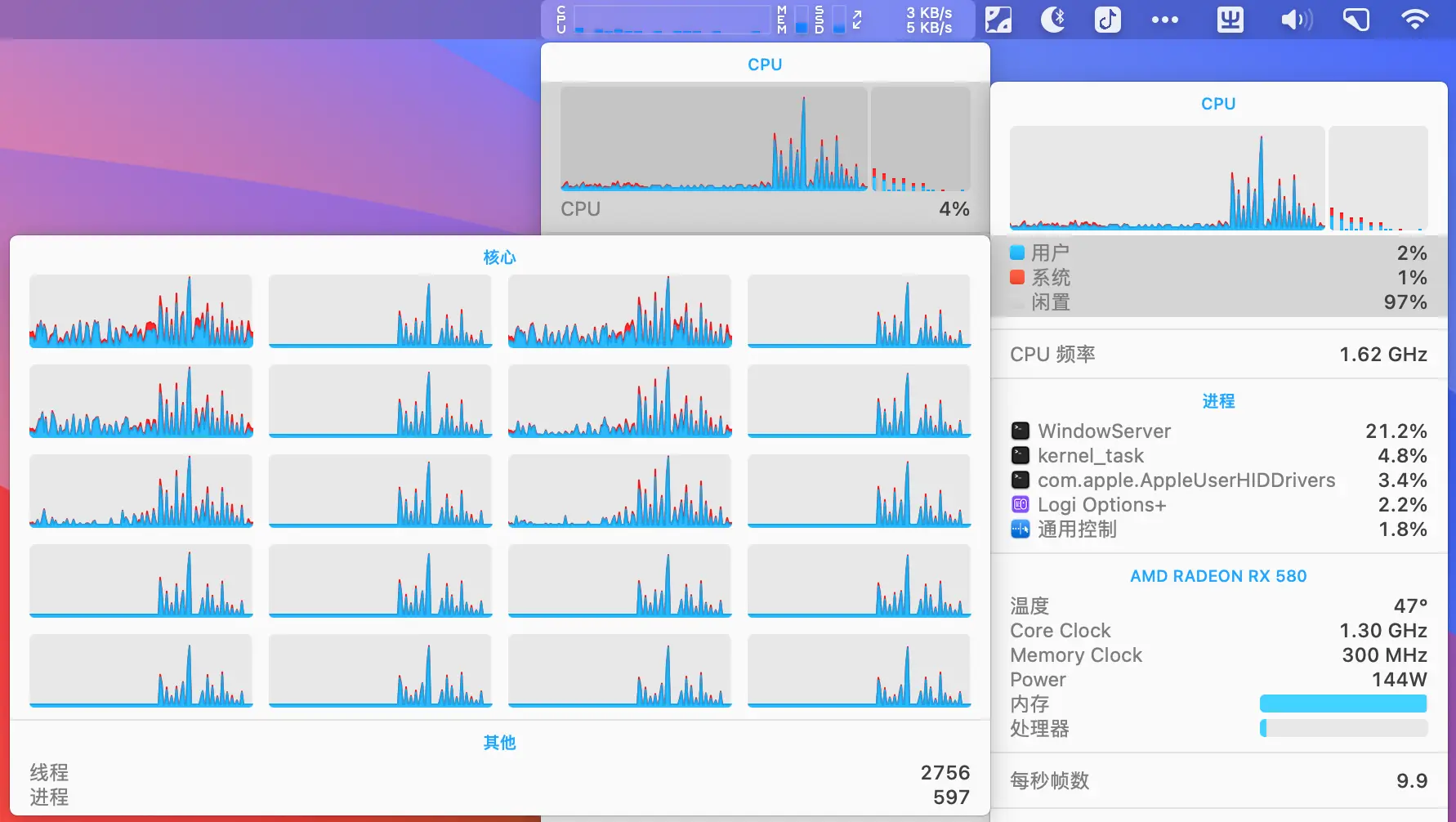Image resolution: width=1456 pixels, height=822 pixels.
Task: Open the night/Bluetooth moon icon in menu bar
Action: point(1053,20)
